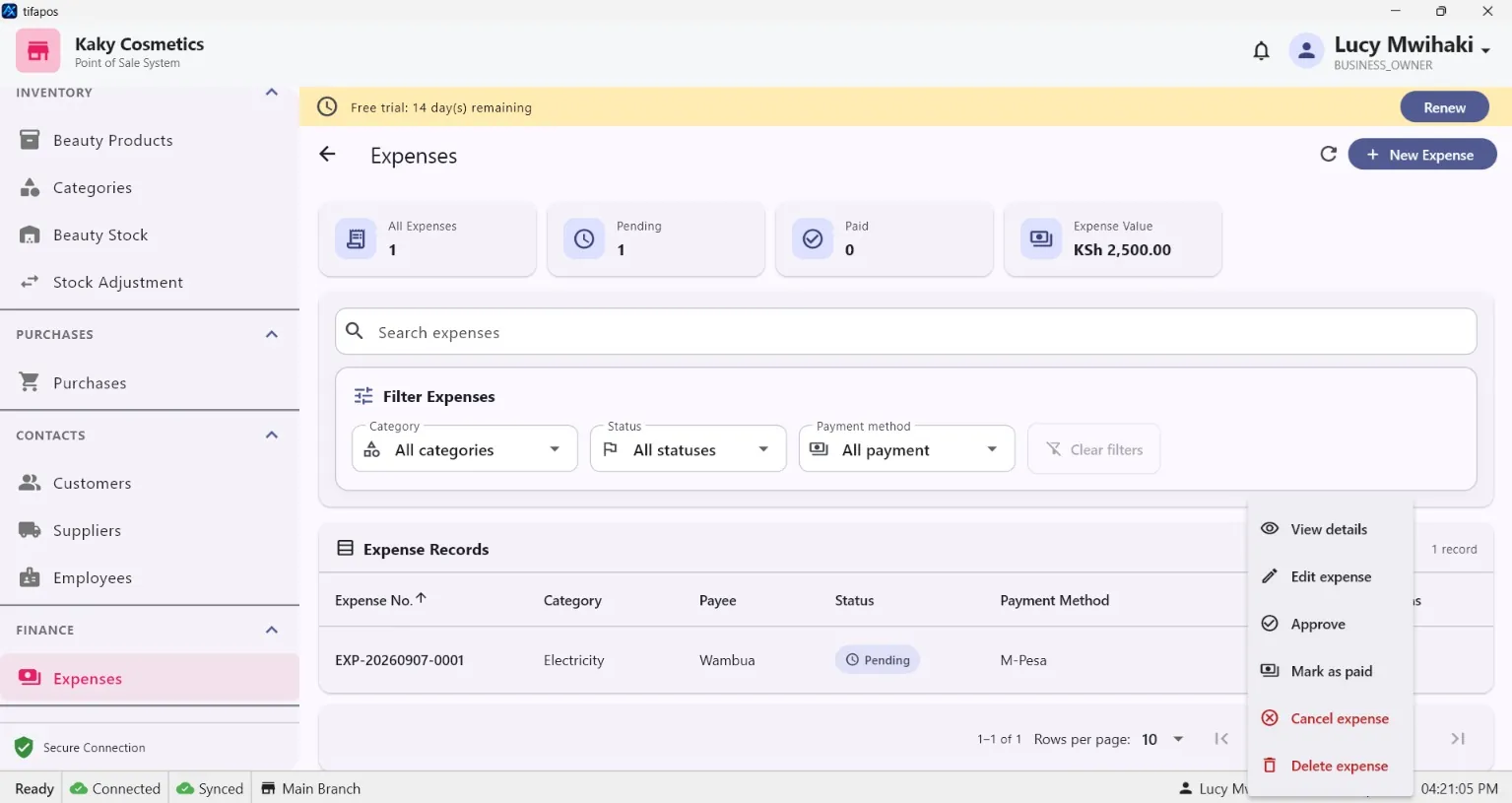Open Stock Adjustment in sidebar
1512x803 pixels.
pos(150,282)
